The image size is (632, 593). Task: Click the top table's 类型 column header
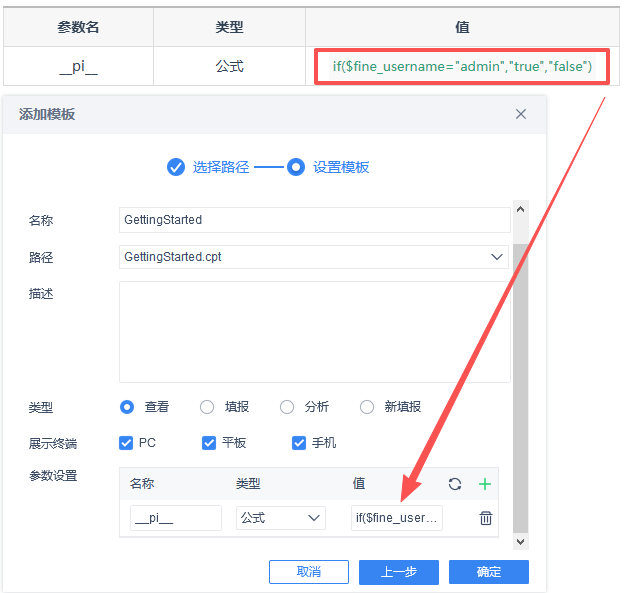click(229, 27)
